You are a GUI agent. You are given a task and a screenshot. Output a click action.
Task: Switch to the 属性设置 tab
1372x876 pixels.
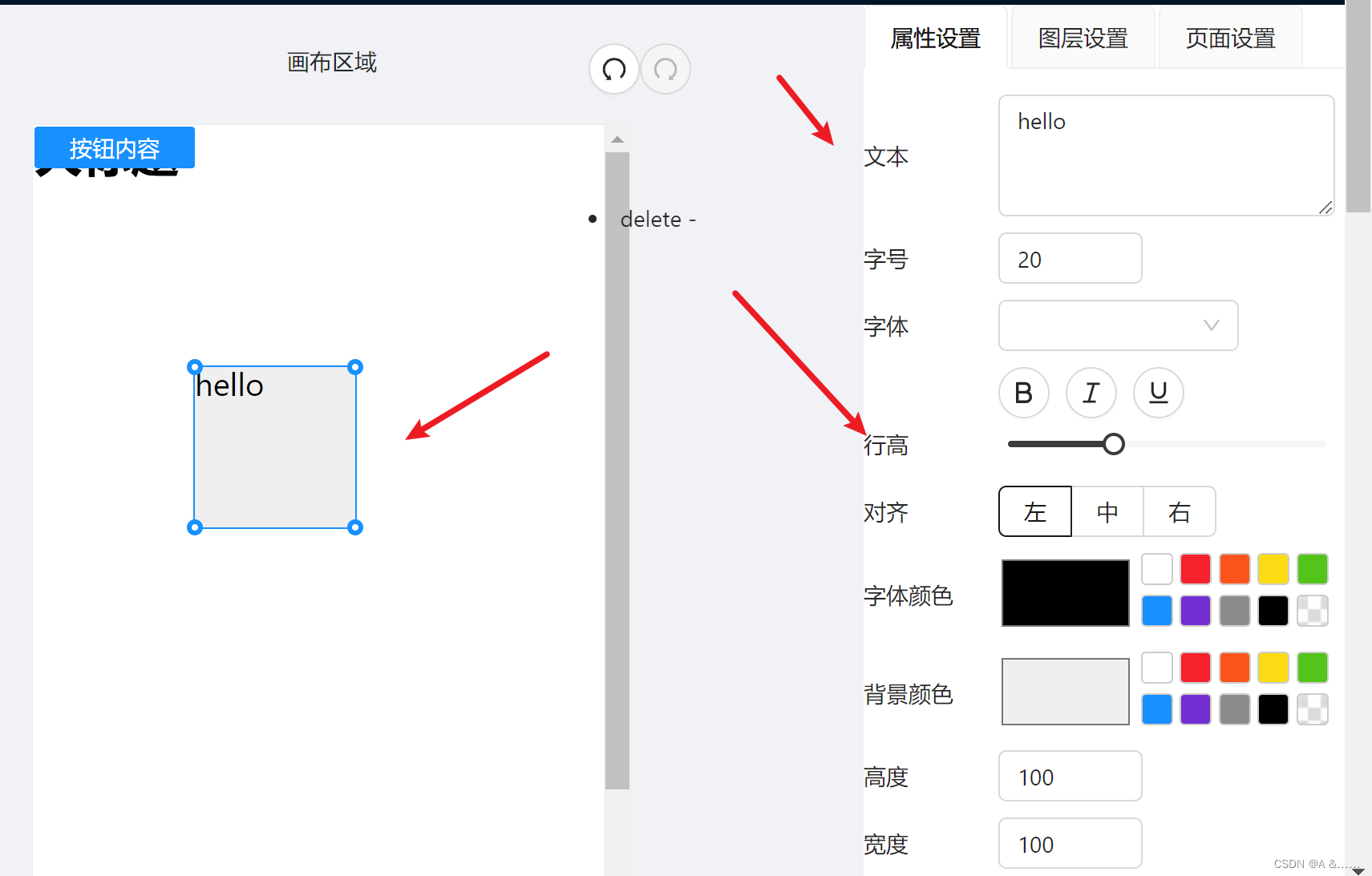click(936, 38)
